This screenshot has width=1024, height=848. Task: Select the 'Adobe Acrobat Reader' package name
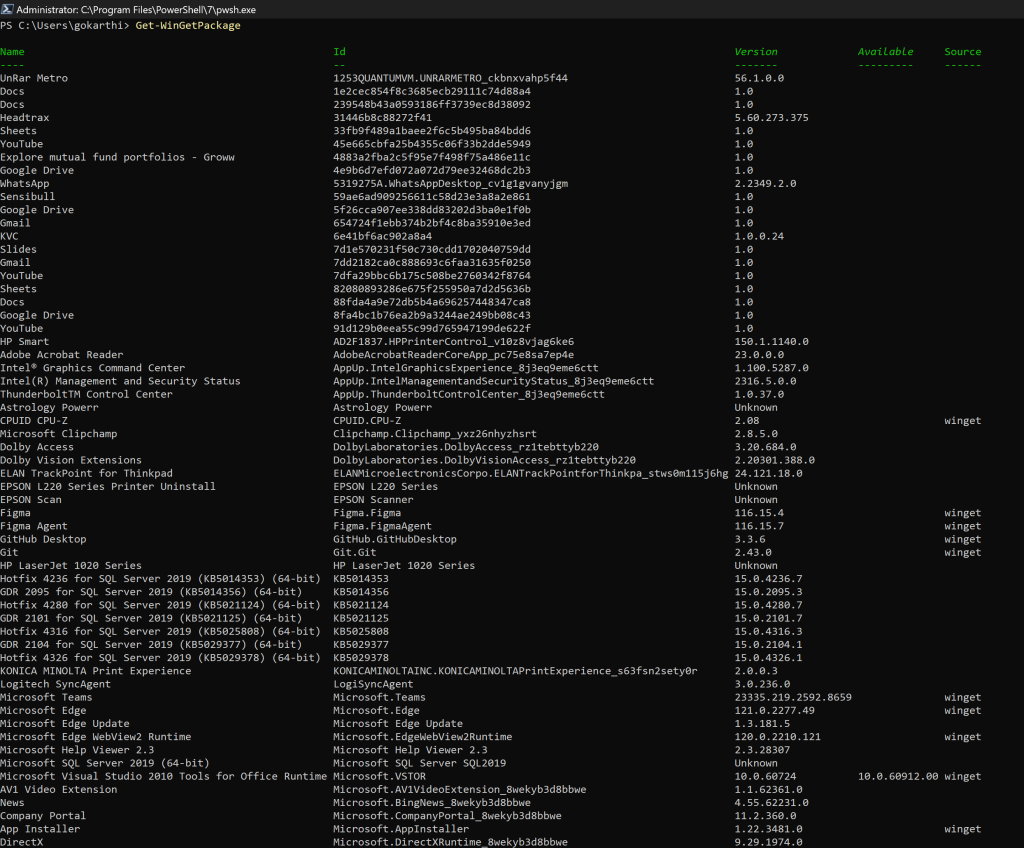[61, 355]
